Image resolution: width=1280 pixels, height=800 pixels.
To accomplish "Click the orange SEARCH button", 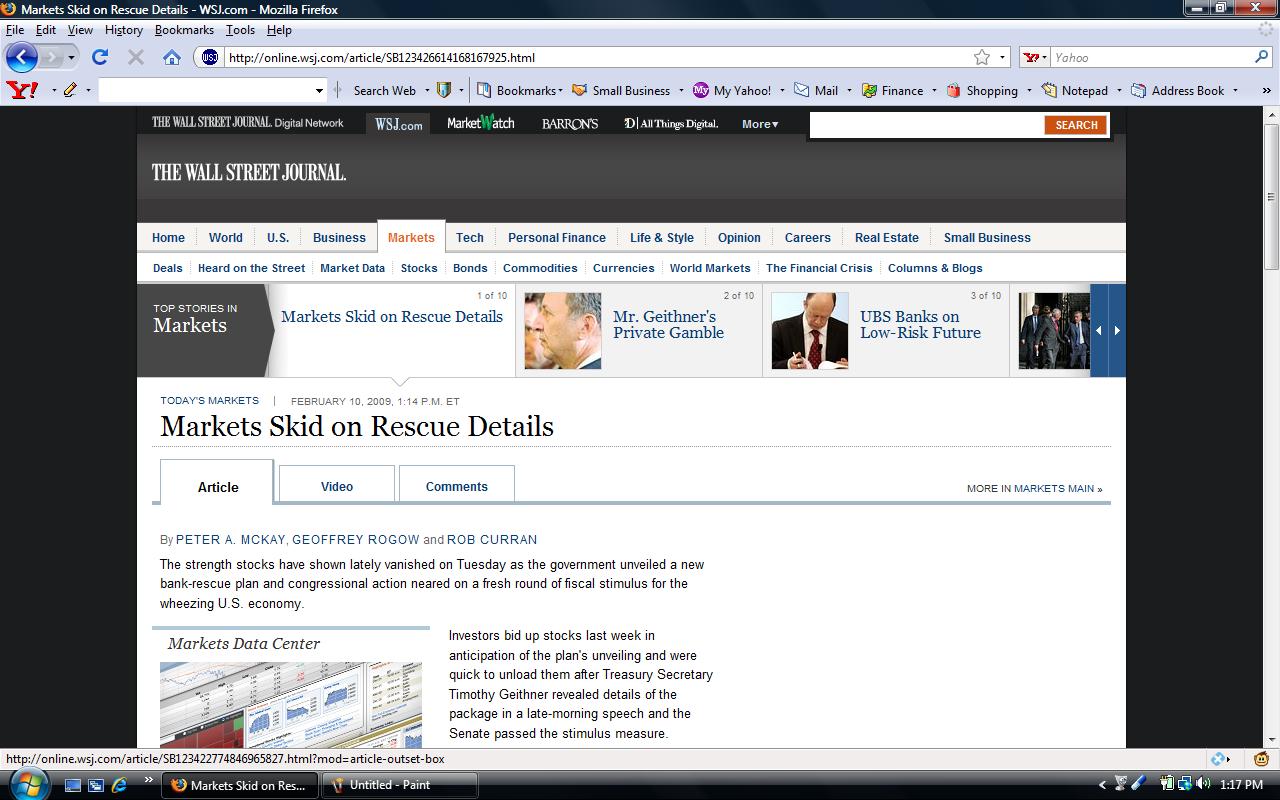I will tap(1075, 125).
